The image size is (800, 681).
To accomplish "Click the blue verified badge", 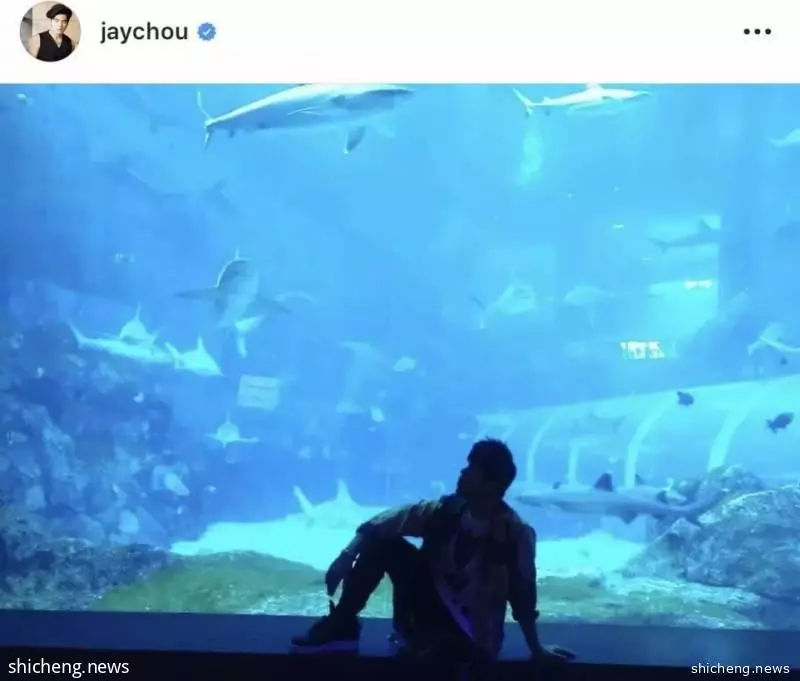I will tap(206, 32).
